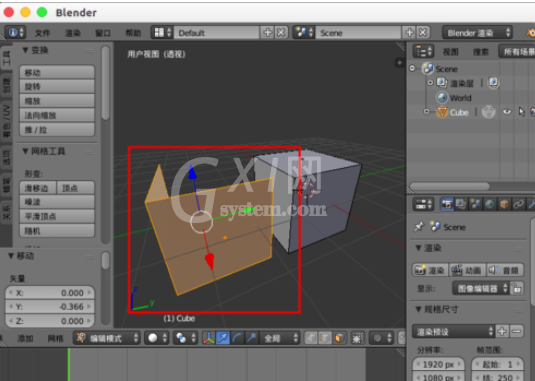This screenshot has width=535, height=381.
Task: Delete the Default screen layout
Action: tap(281, 33)
